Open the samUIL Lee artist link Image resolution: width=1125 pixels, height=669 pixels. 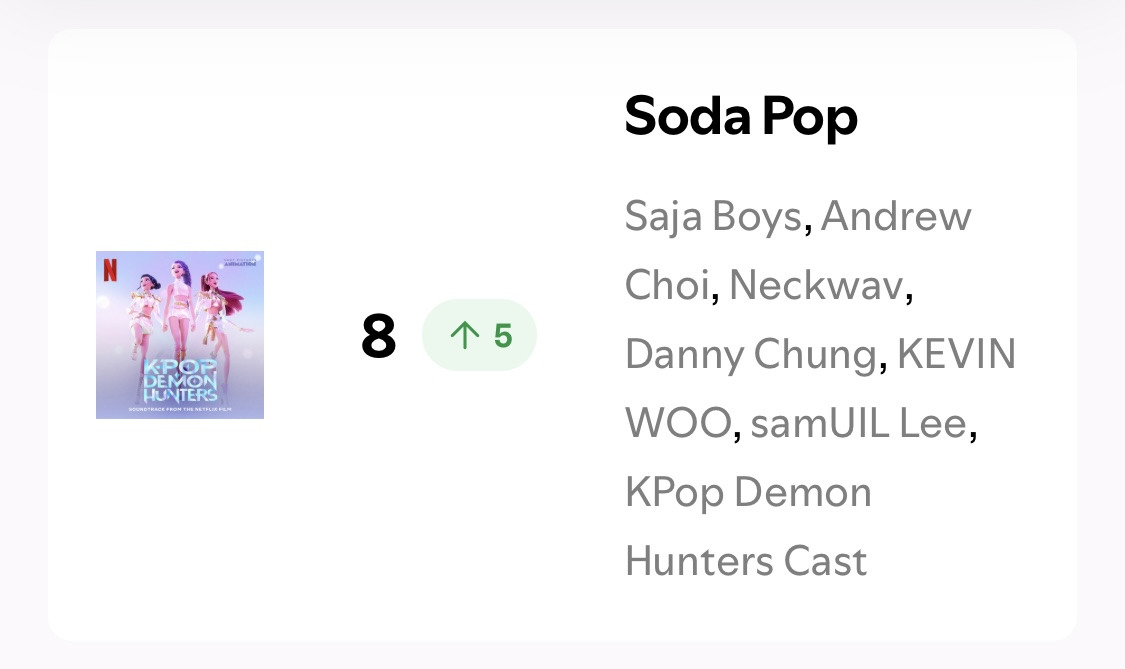pos(858,423)
